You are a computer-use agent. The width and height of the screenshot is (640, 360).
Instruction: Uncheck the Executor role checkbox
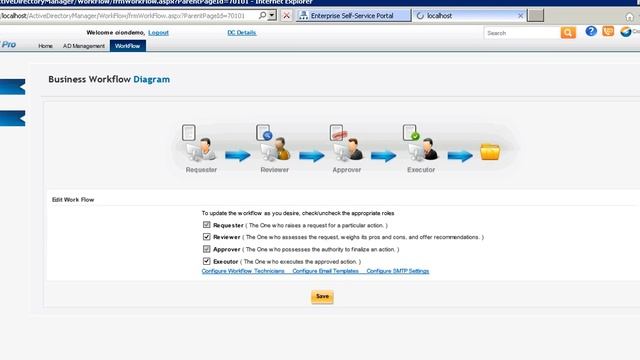click(x=207, y=261)
